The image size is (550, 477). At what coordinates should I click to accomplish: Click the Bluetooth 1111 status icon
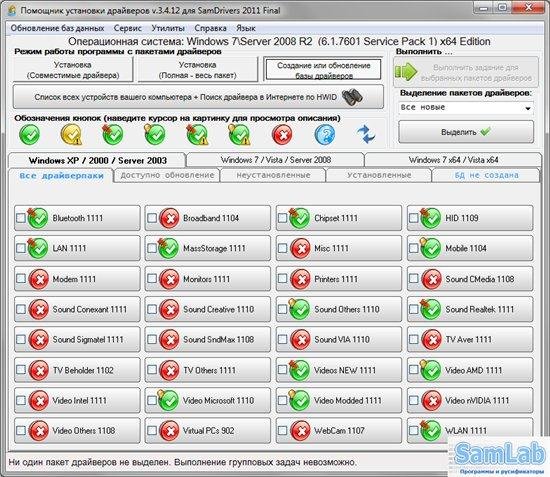(x=38, y=218)
